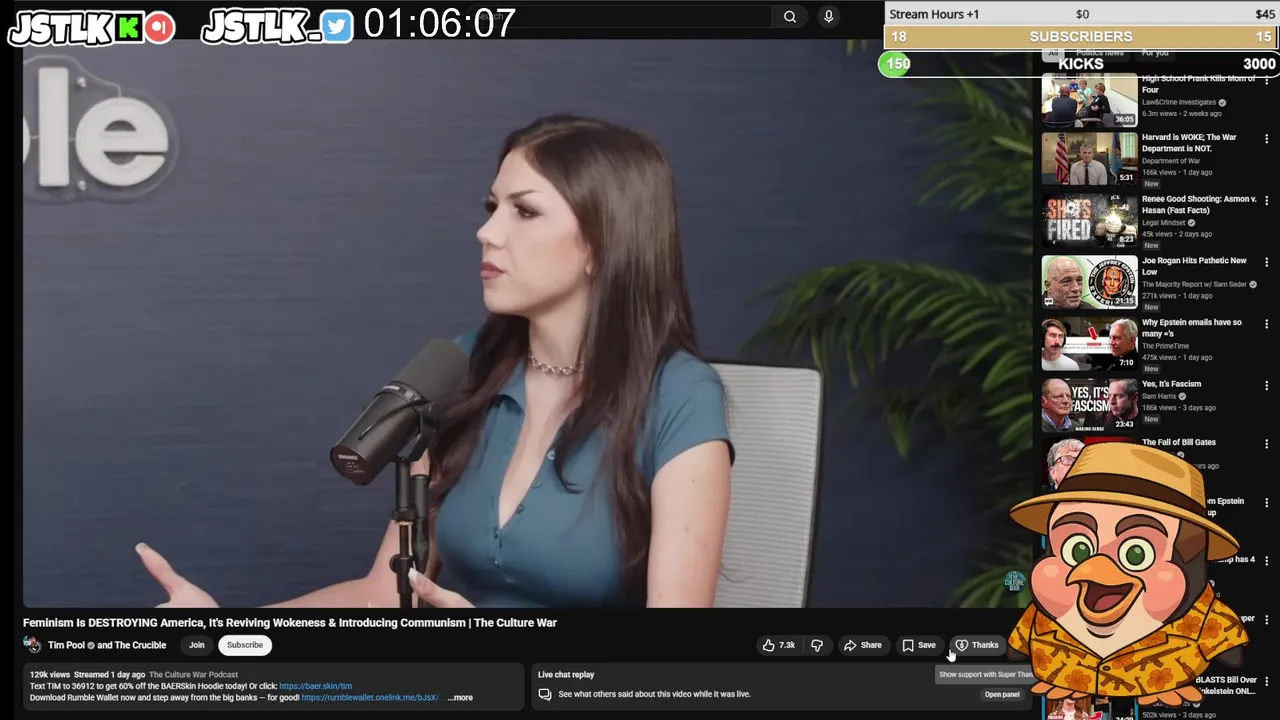Screen dimensions: 1280x720
Task: Click 'The Majority Report w/ Sam Seder' channel name
Action: 1195,284
